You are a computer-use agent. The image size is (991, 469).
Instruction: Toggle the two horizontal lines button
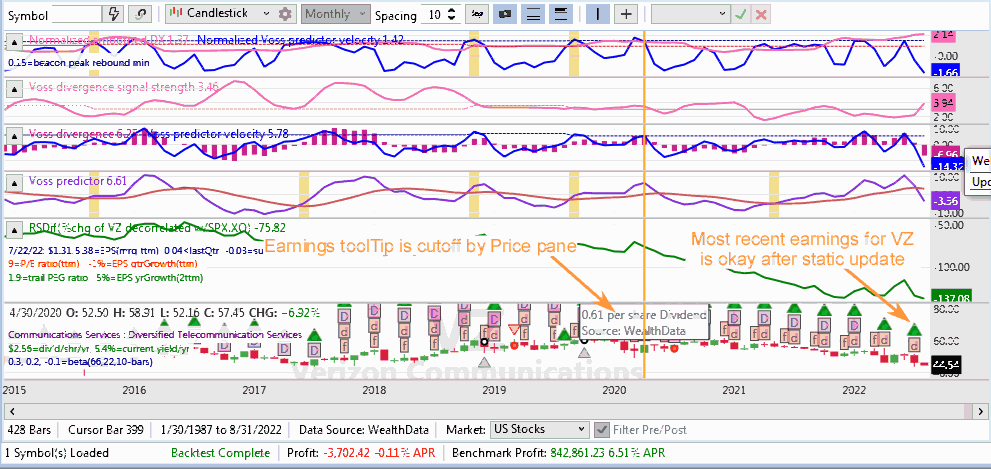tap(534, 14)
